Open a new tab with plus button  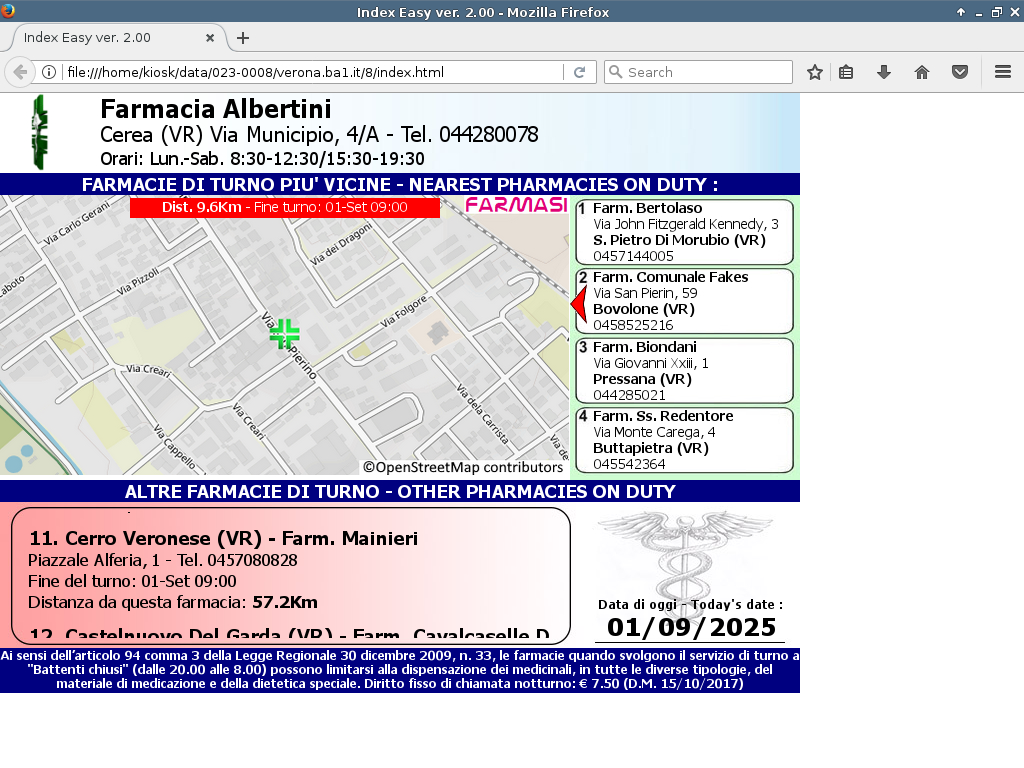242,38
